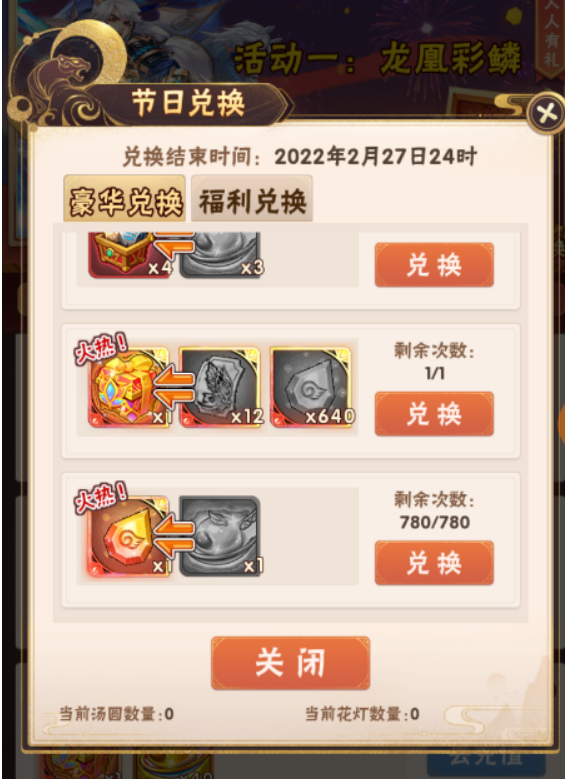Click the grey feather token x12 icon
Image resolution: width=565 pixels, height=781 pixels.
pos(220,388)
